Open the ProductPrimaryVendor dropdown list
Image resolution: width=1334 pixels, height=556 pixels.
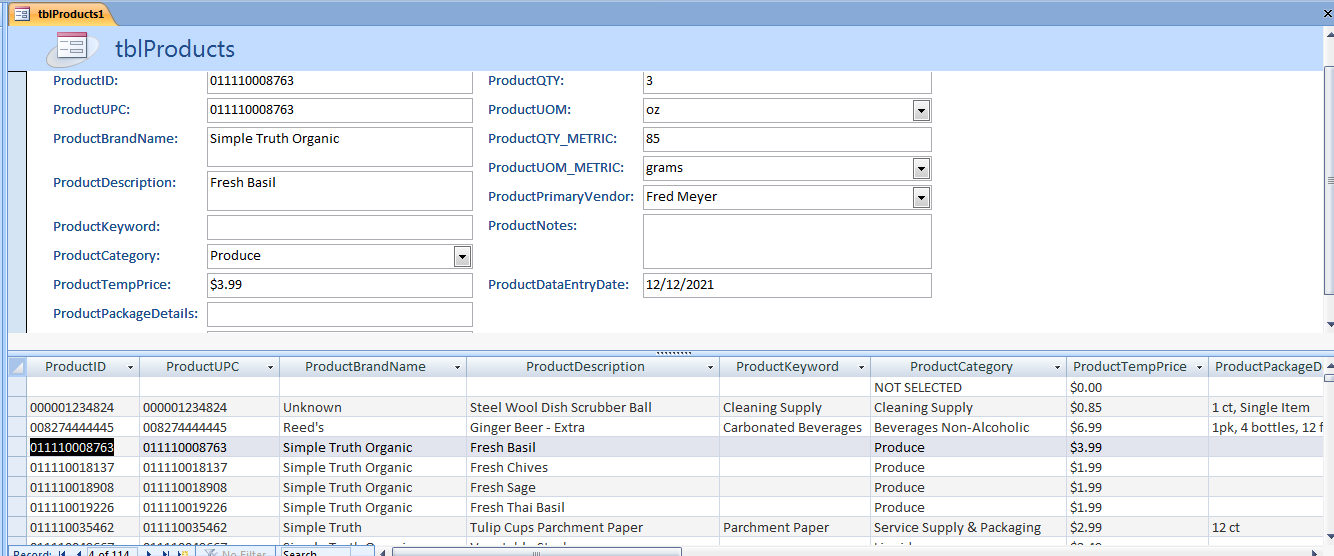click(921, 197)
